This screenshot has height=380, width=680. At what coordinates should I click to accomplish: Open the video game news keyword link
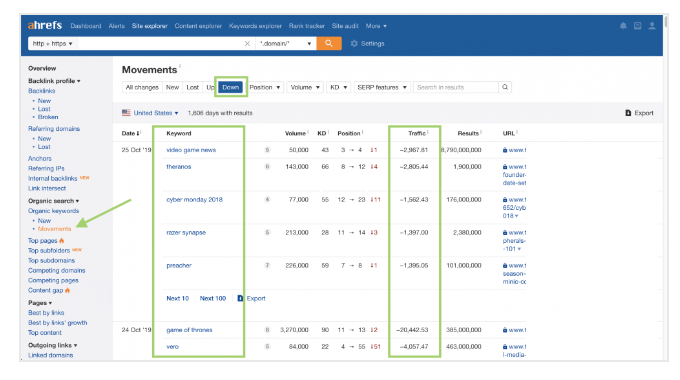(191, 150)
